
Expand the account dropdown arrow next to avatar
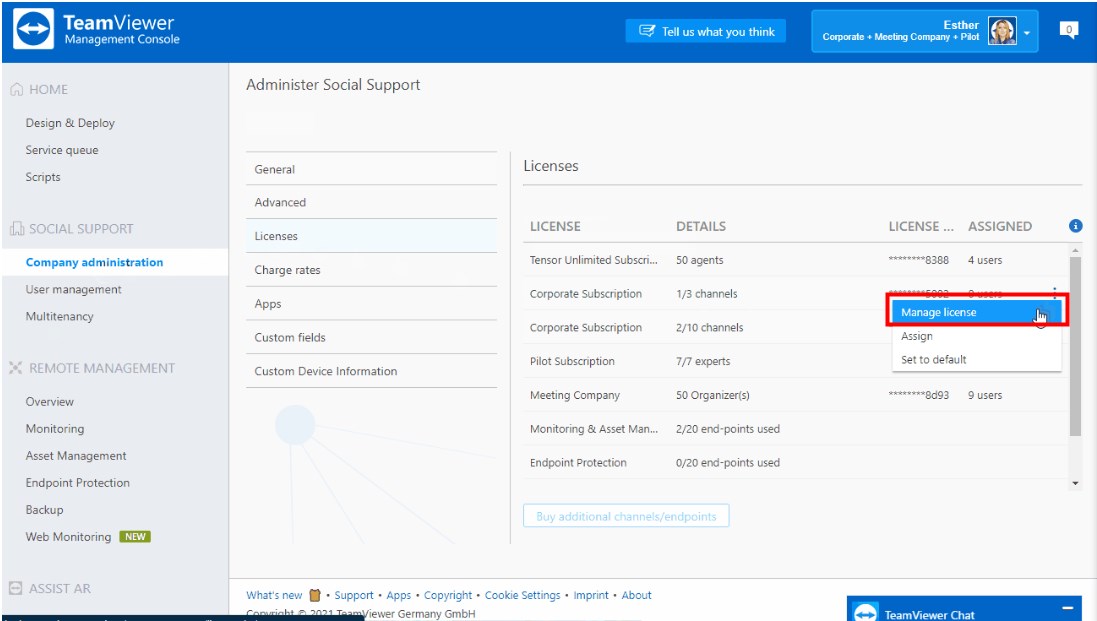tap(1027, 33)
